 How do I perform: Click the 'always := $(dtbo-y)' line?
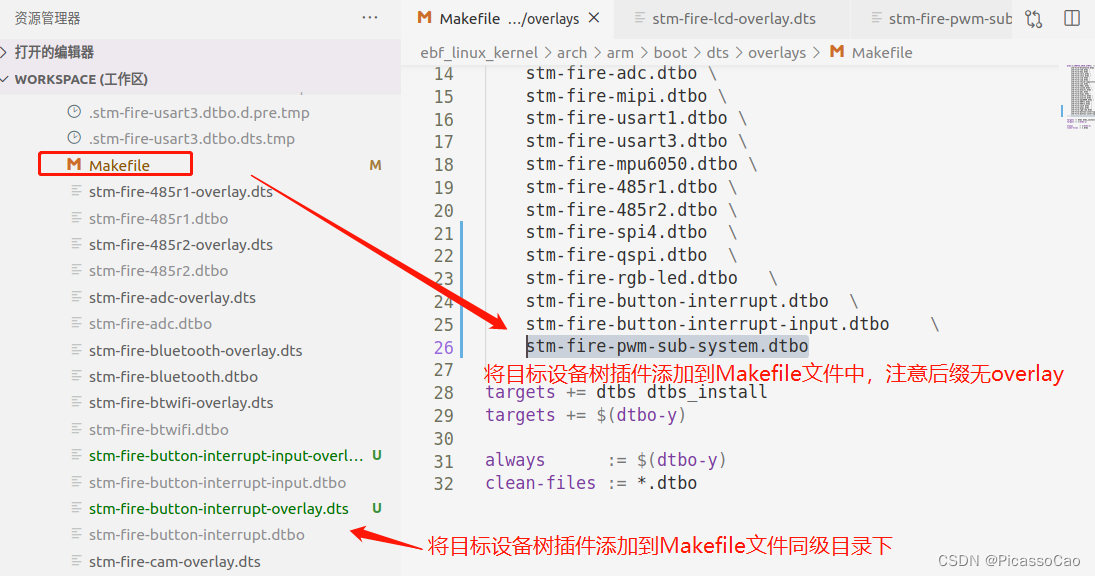(605, 461)
